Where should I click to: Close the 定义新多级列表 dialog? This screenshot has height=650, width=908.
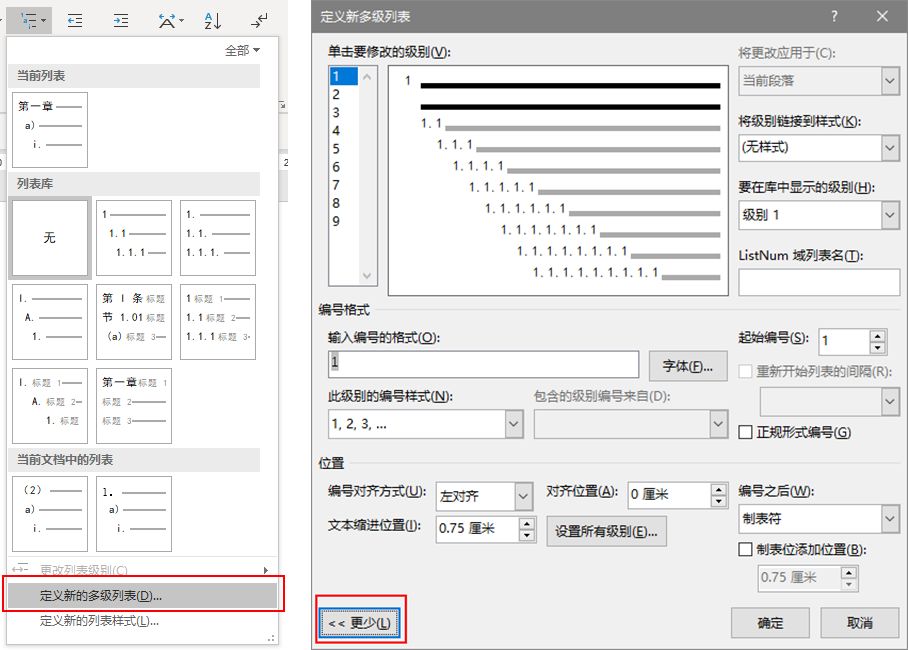tap(882, 16)
